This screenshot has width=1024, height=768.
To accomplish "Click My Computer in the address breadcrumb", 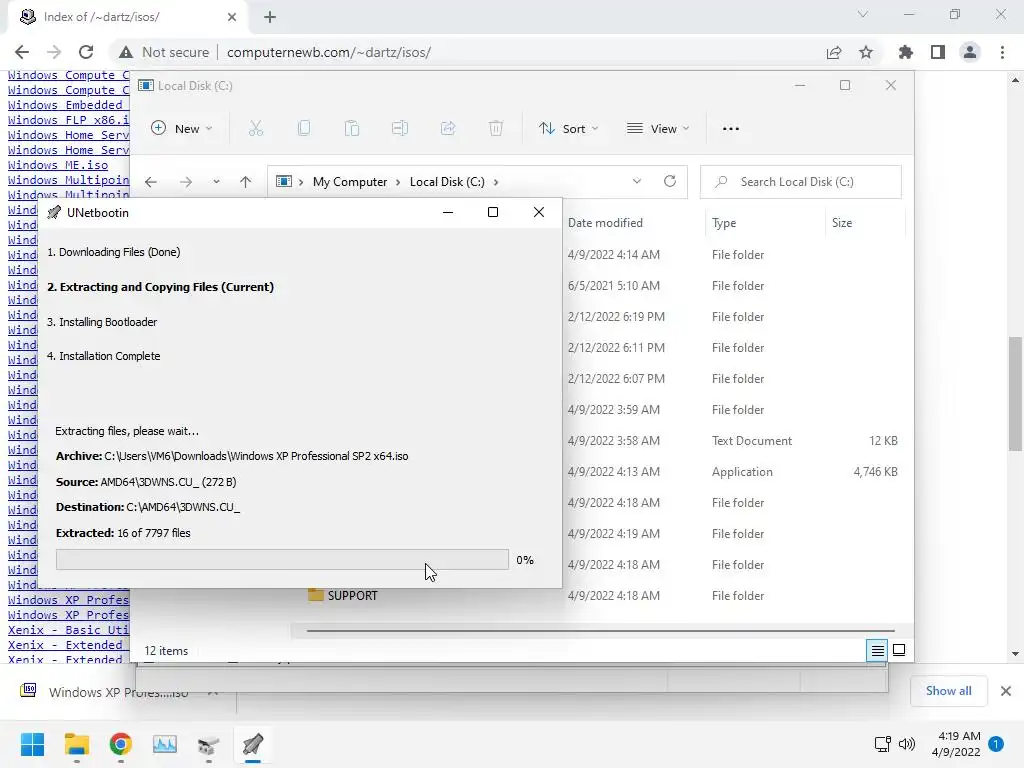I will point(349,182).
